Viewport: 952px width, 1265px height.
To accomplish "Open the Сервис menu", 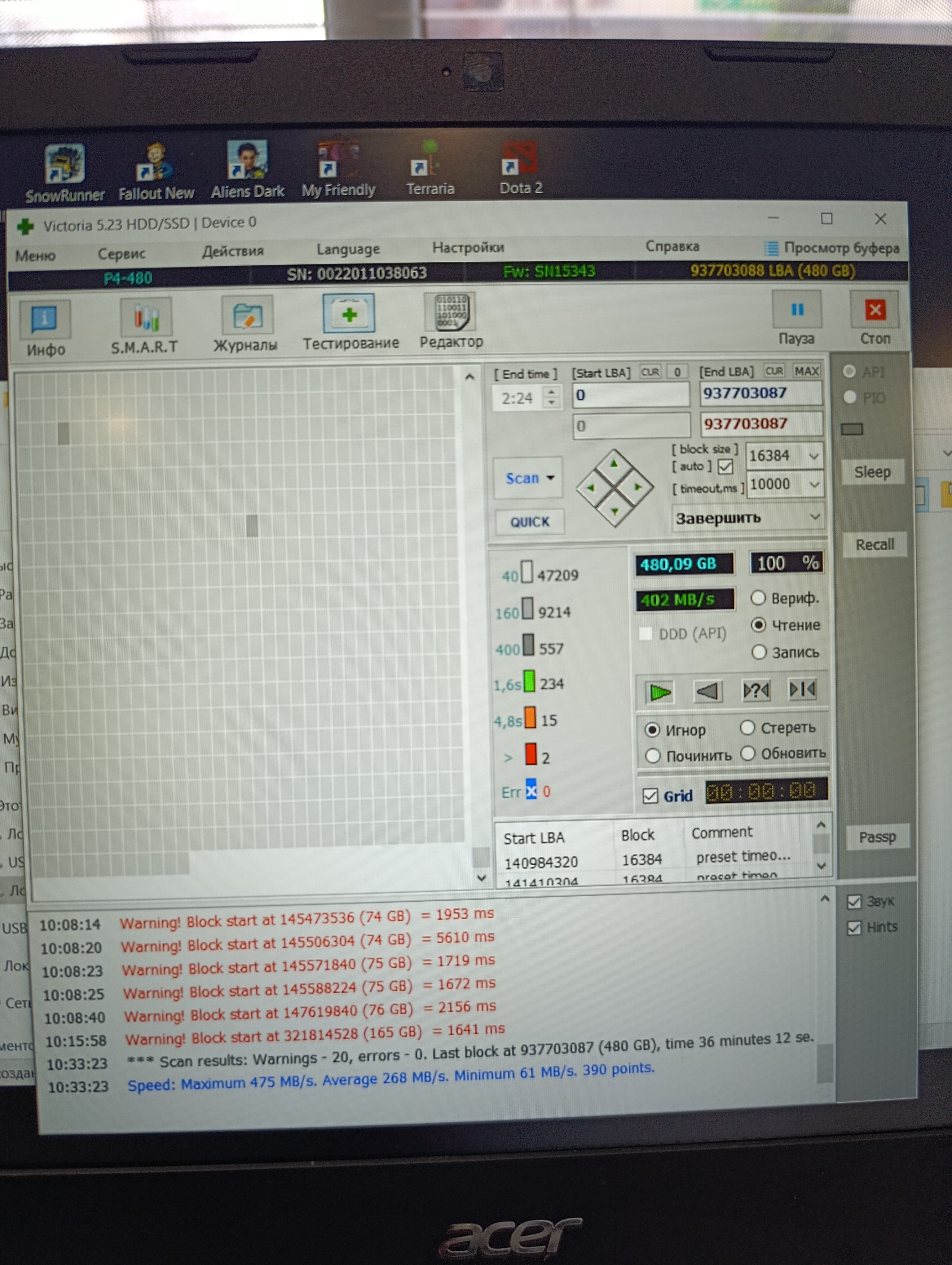I will pos(121,253).
